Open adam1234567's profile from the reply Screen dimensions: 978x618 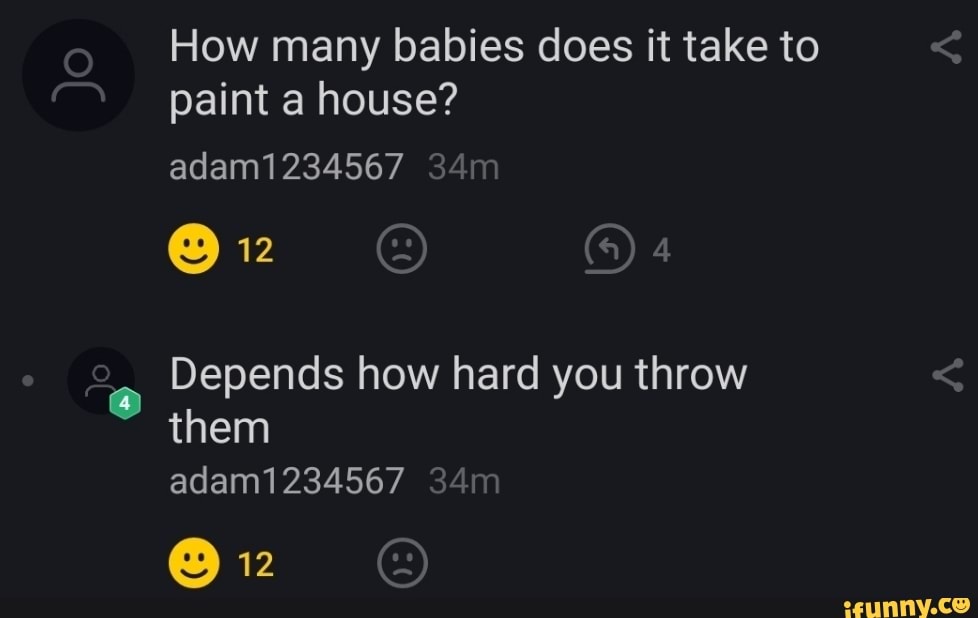[286, 480]
